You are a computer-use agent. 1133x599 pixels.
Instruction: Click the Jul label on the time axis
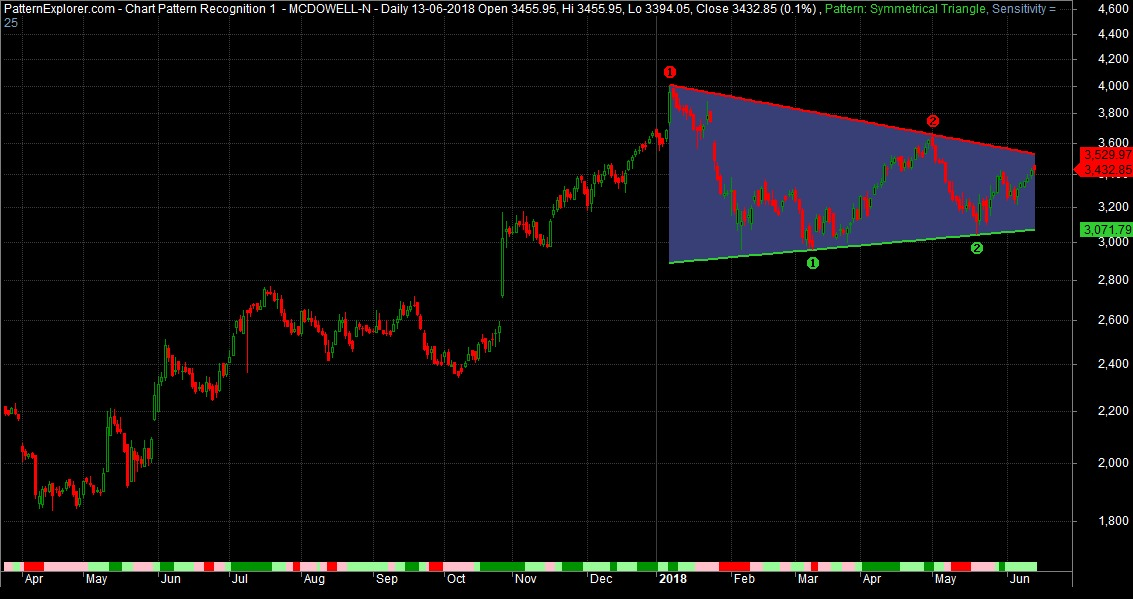coord(240,579)
